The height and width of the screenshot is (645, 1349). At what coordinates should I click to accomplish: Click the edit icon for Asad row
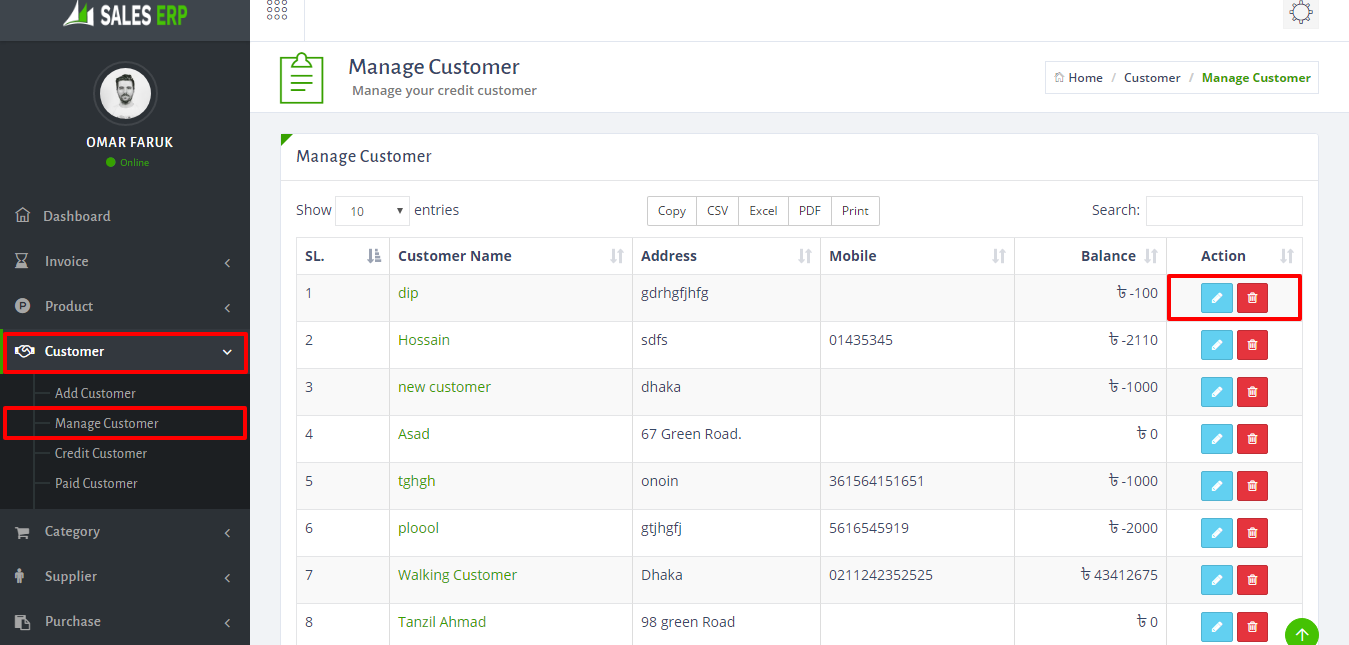[x=1216, y=439]
